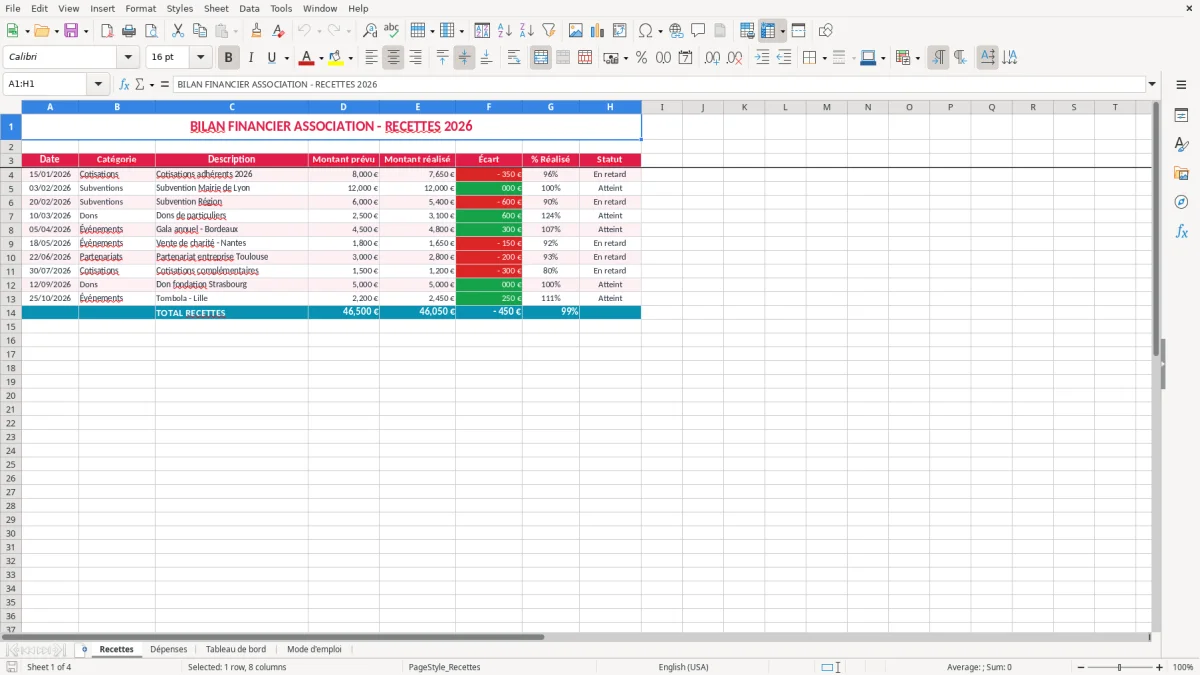Click the Spelling check icon
Viewport: 1200px width, 675px height.
(x=392, y=31)
